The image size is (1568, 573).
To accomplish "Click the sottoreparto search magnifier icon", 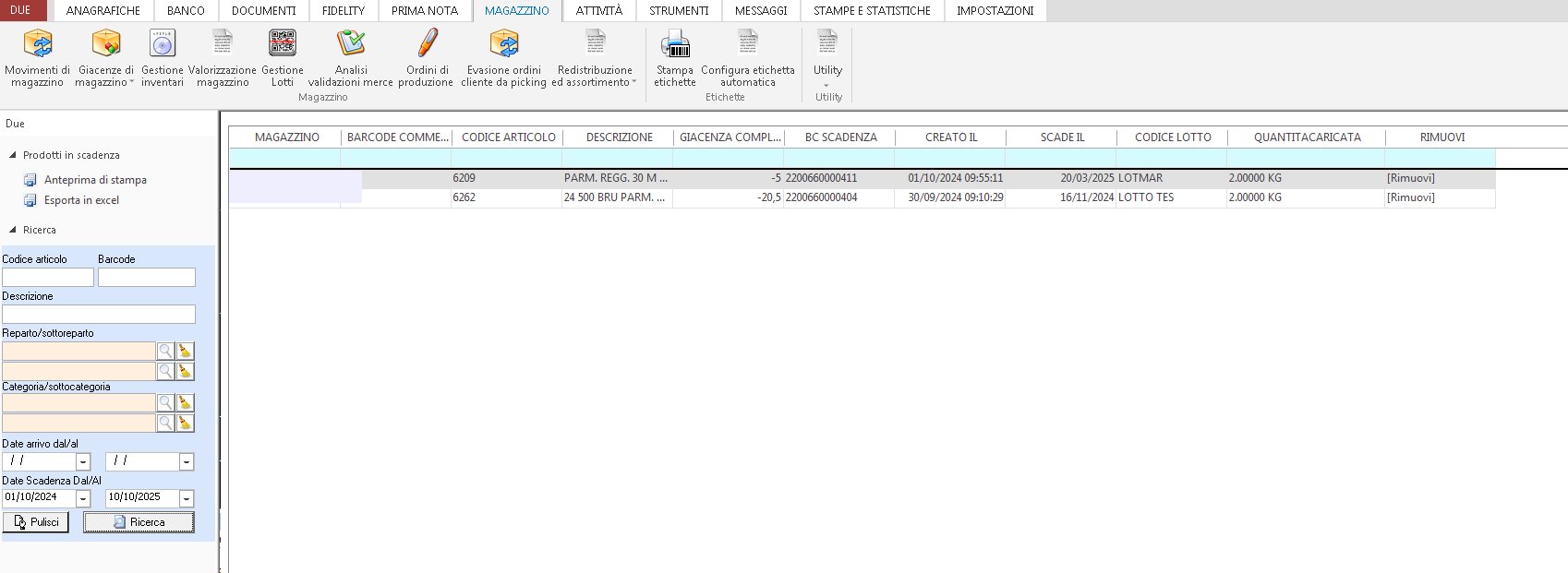I will (x=165, y=371).
